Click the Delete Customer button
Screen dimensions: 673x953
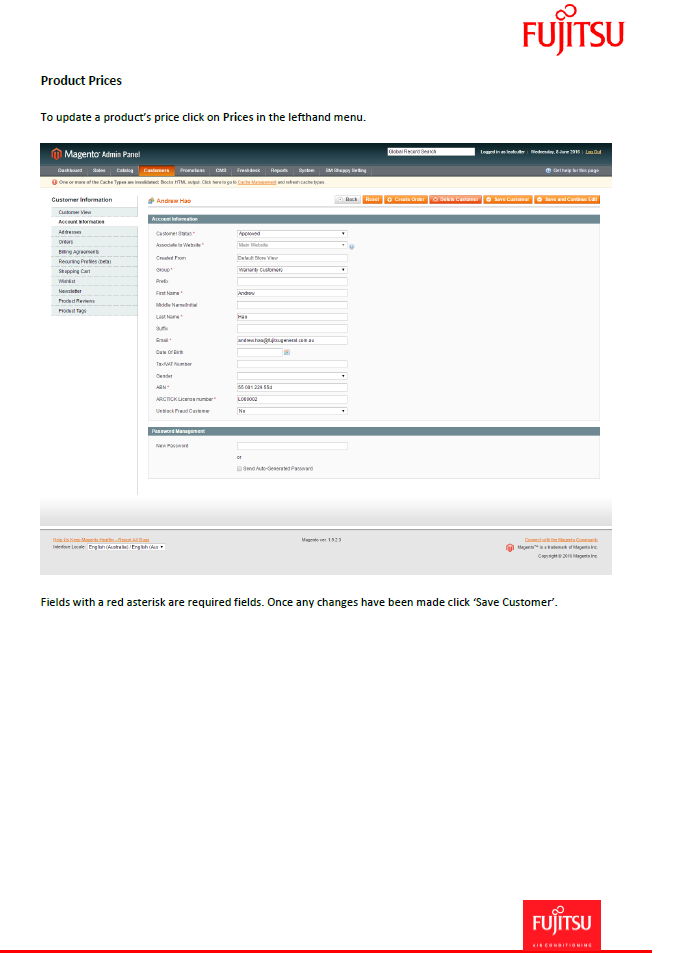click(456, 199)
